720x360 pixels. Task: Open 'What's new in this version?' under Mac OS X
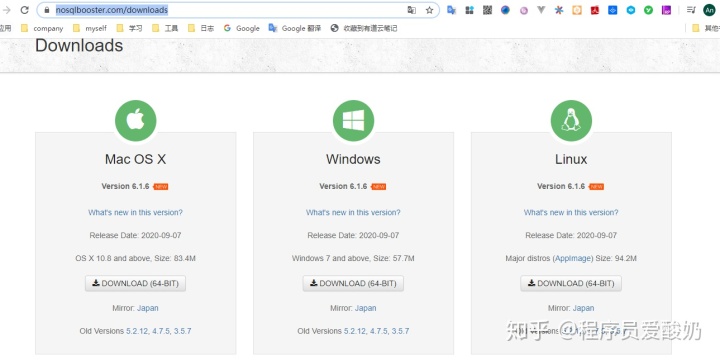click(x=135, y=213)
